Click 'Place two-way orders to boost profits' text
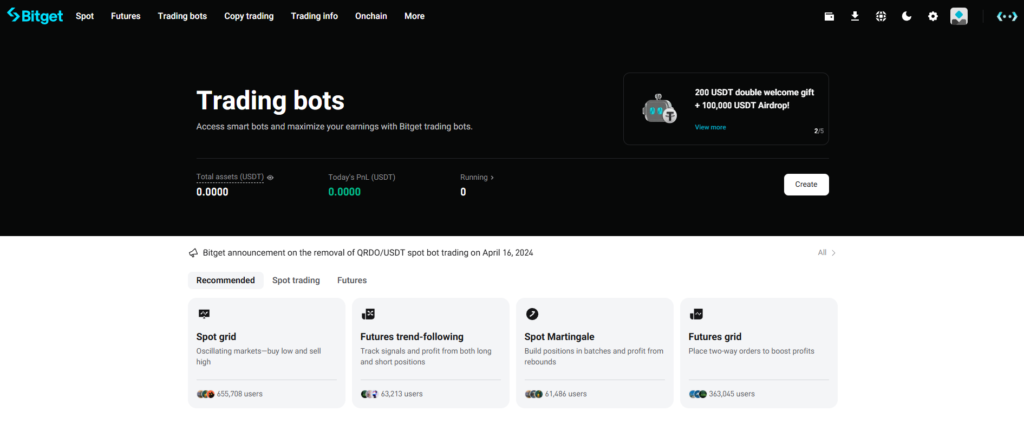Viewport: 1024px width, 431px height. click(751, 351)
